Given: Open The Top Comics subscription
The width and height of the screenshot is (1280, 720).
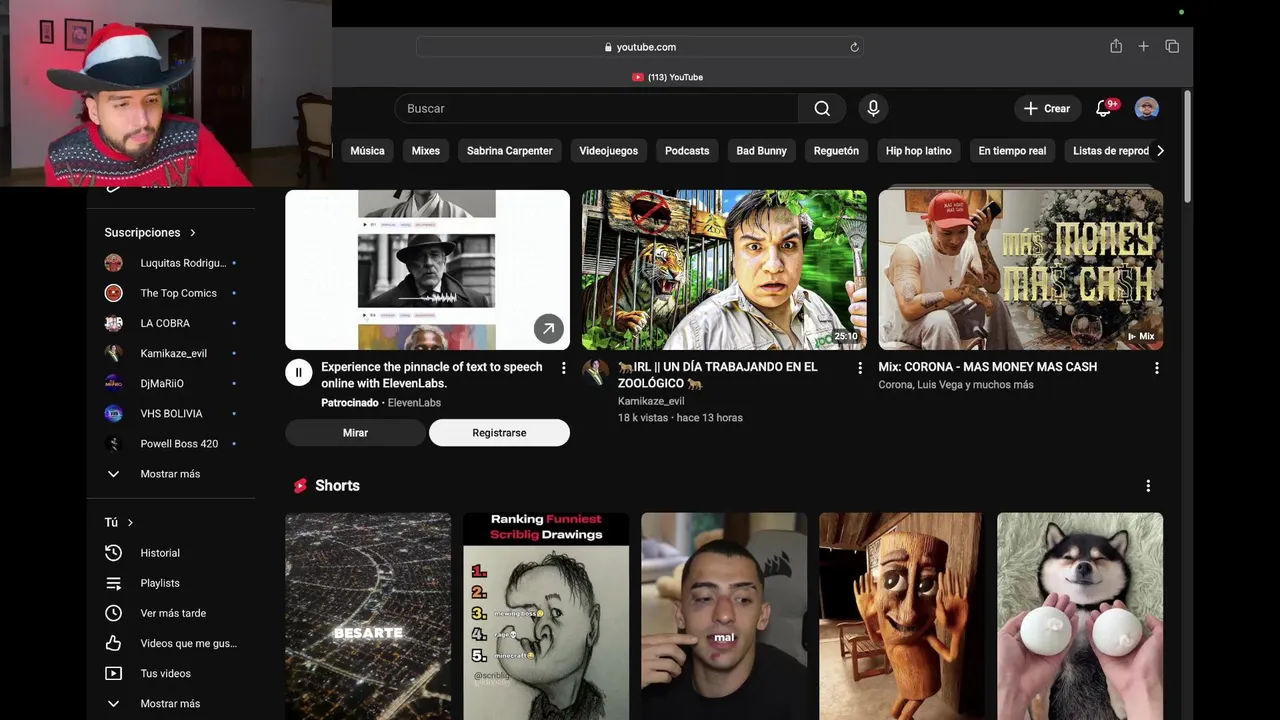Looking at the screenshot, I should click(x=171, y=293).
